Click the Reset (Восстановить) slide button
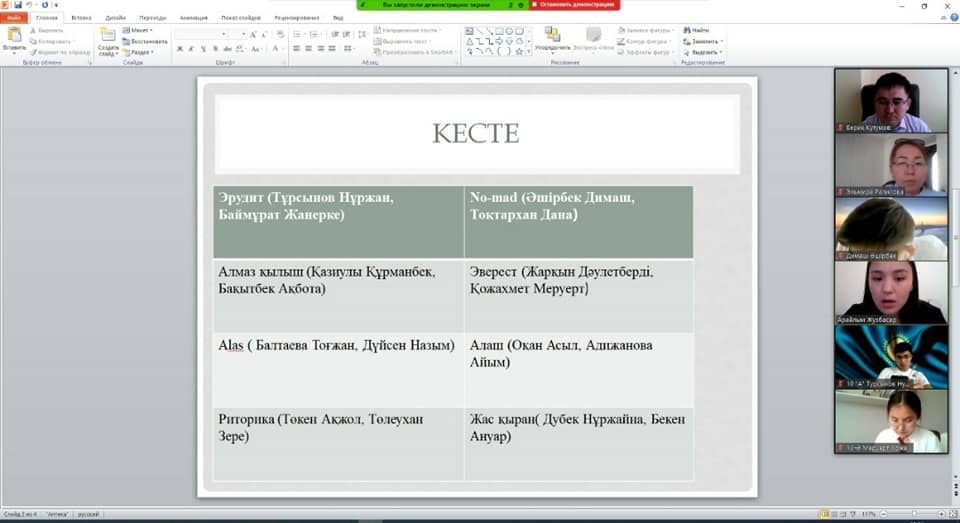Viewport: 960px width, 523px height. pyautogui.click(x=148, y=41)
